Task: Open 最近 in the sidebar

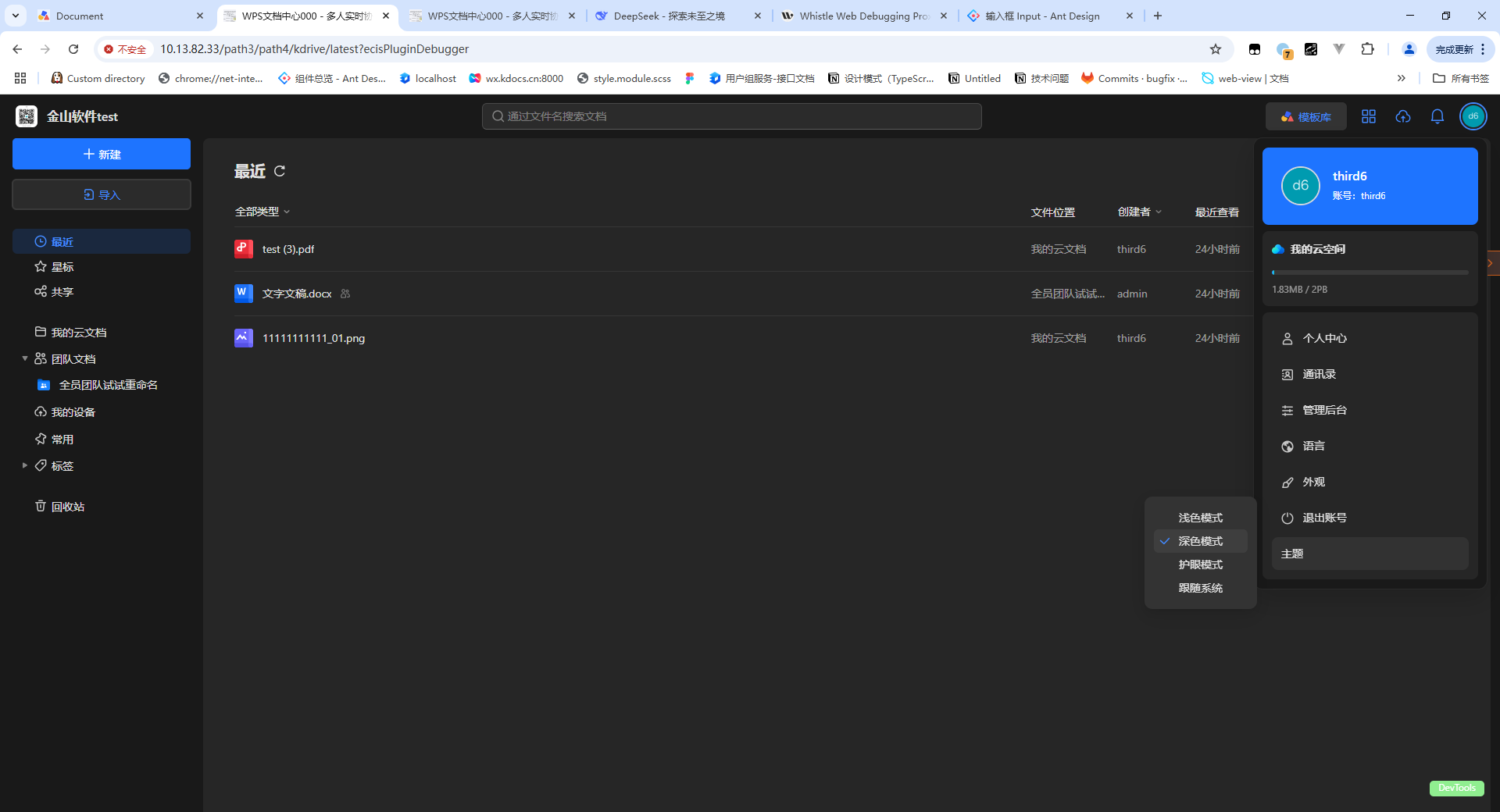Action: [102, 241]
